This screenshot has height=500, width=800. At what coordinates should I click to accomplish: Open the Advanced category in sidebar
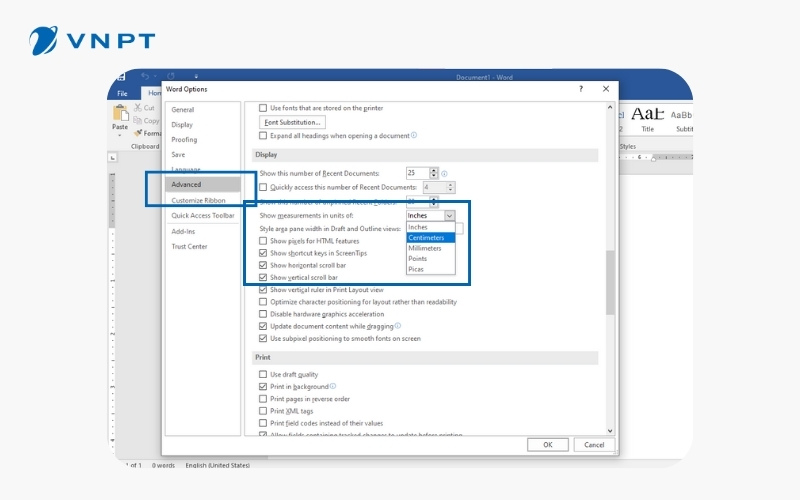tap(187, 184)
